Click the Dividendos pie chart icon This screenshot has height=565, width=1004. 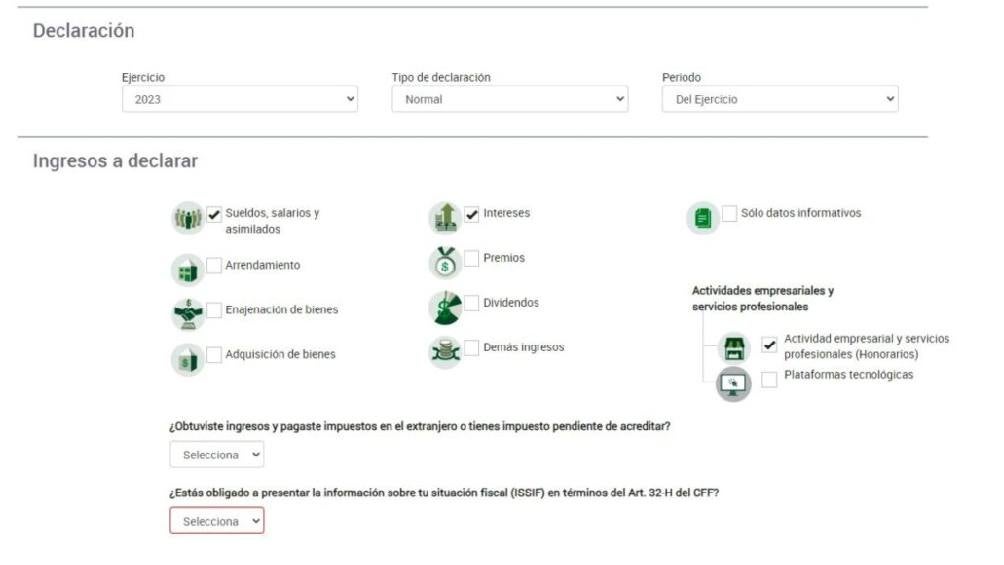point(444,307)
